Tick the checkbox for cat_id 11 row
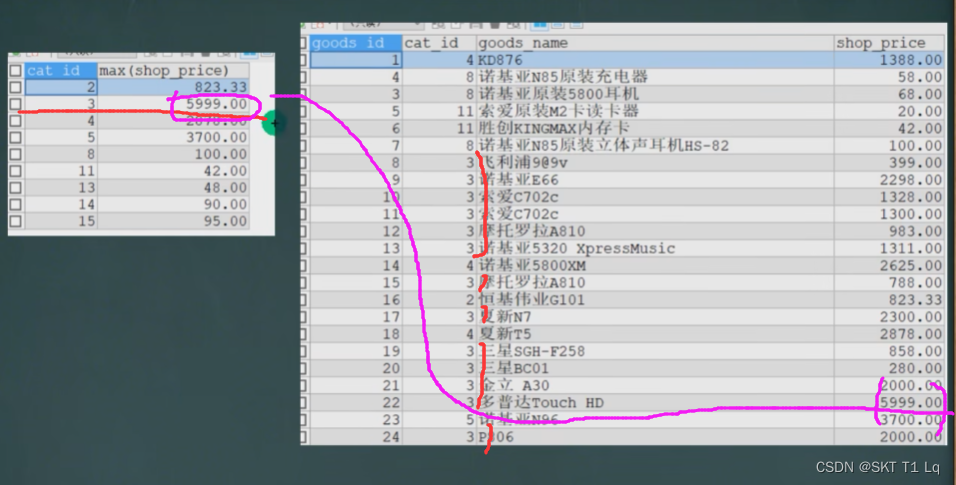 click(16, 171)
